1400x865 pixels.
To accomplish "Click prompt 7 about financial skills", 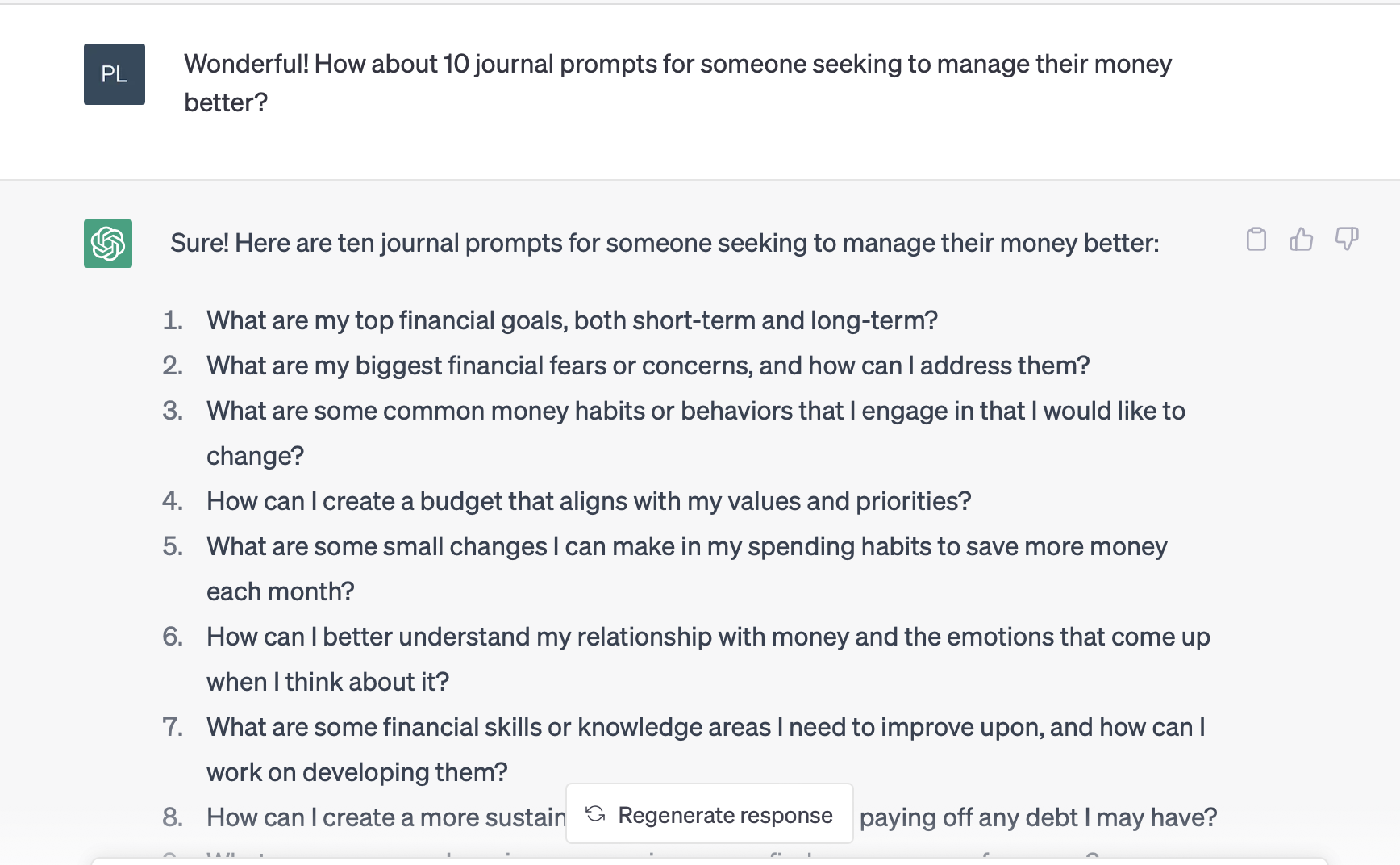I will (x=706, y=750).
